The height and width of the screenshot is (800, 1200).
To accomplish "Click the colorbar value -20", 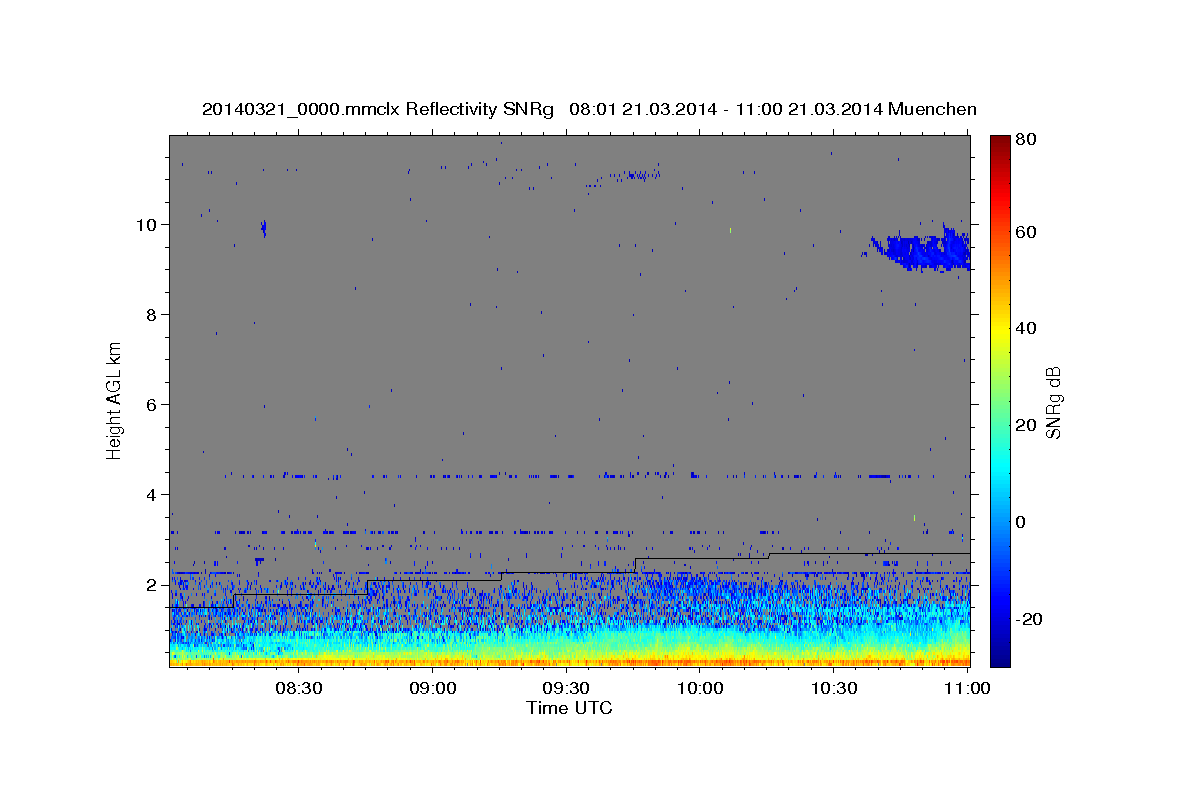I will tap(1031, 619).
